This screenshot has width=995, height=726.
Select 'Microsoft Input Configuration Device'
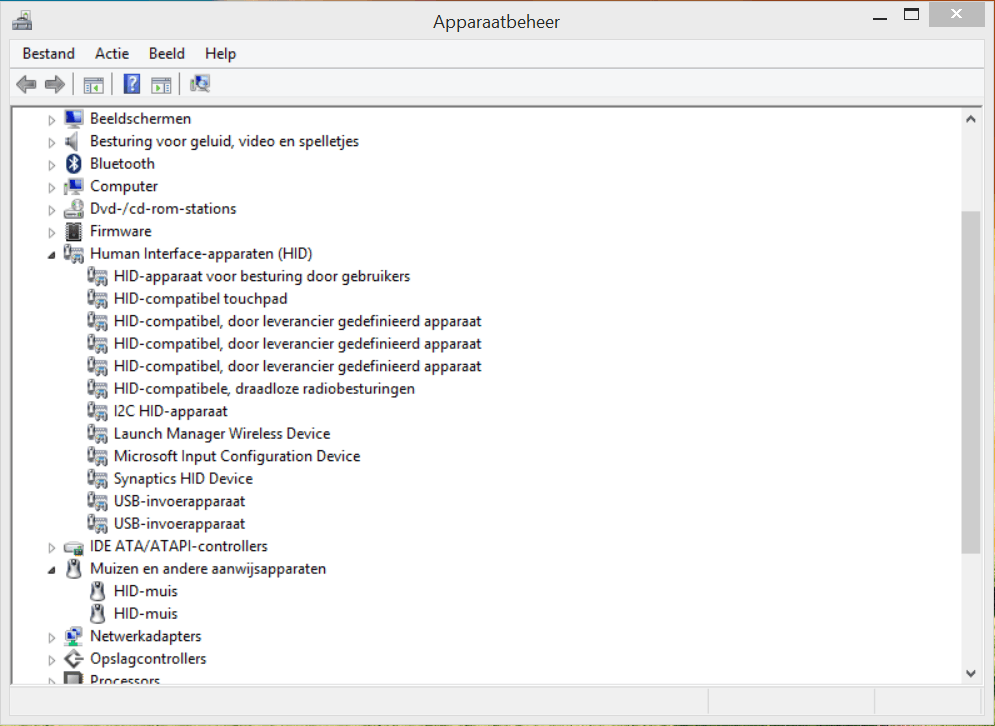(237, 456)
